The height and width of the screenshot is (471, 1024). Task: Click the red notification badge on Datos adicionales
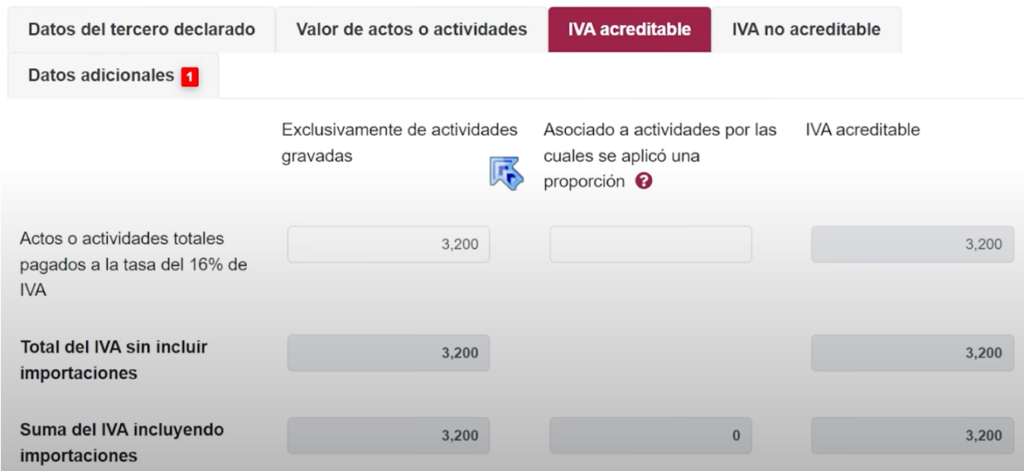[x=189, y=76]
